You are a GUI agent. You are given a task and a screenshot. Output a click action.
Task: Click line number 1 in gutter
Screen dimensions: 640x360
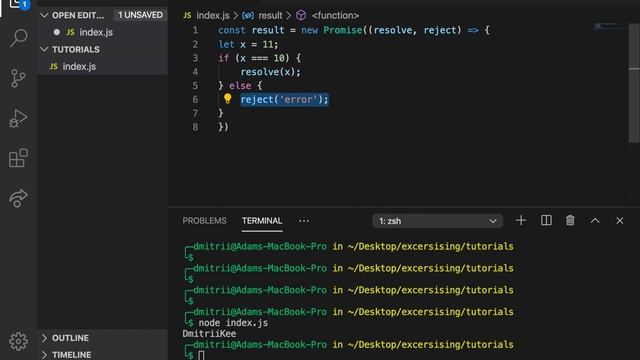point(195,30)
